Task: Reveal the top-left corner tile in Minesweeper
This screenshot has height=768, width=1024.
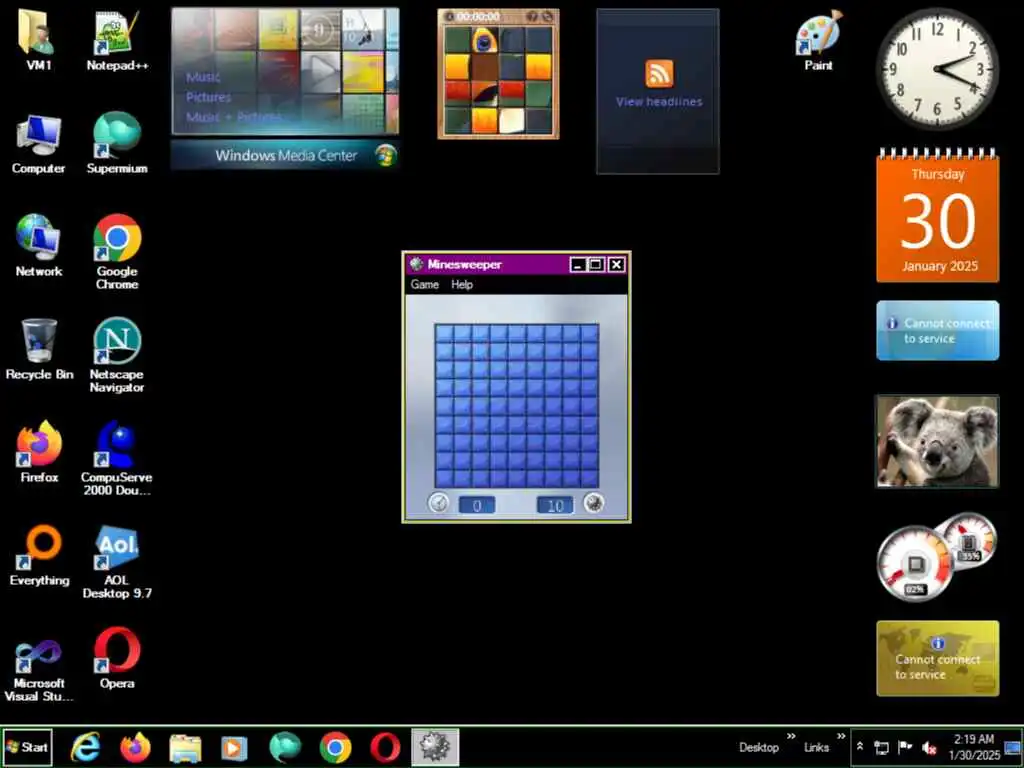Action: click(x=445, y=333)
